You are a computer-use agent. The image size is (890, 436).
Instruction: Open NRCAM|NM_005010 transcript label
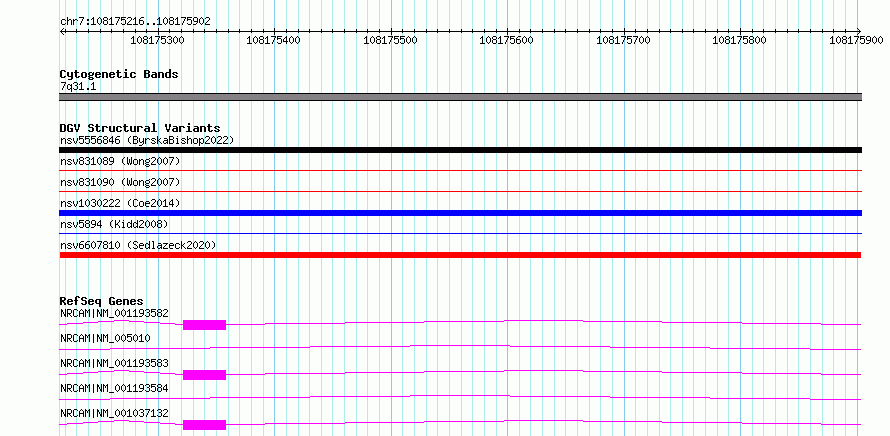pyautogui.click(x=105, y=338)
